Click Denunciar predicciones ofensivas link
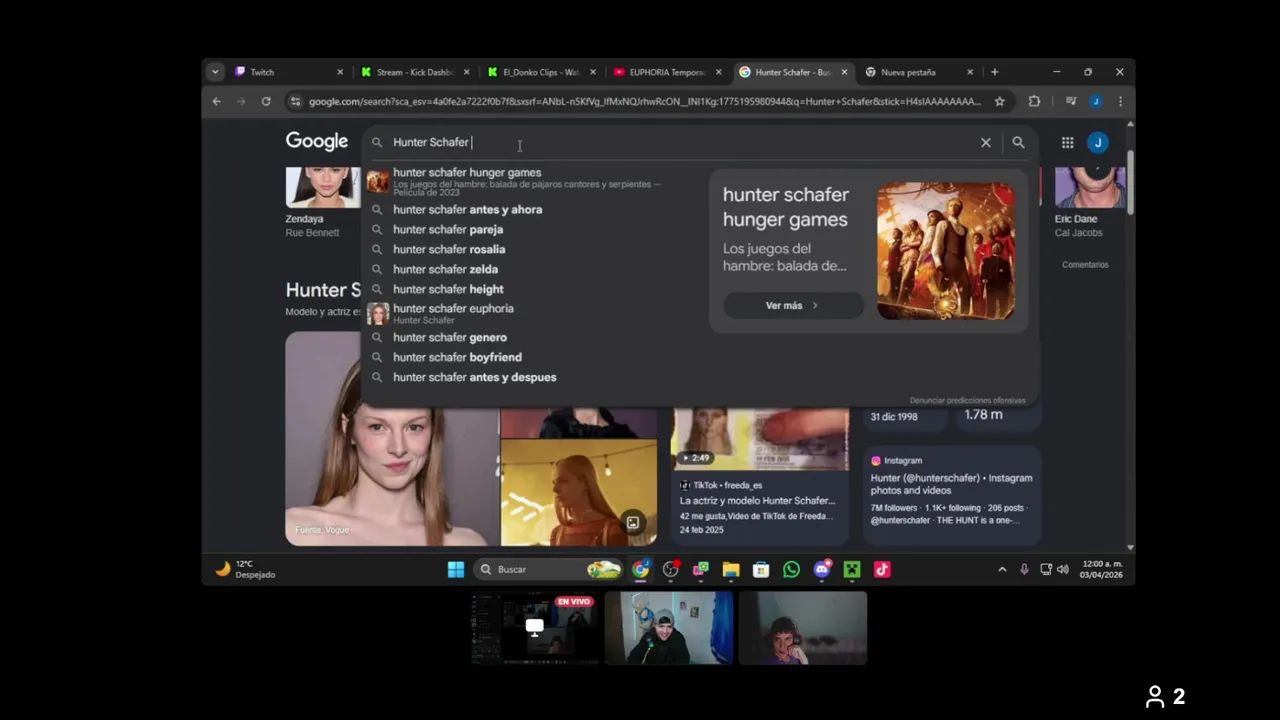 (967, 400)
